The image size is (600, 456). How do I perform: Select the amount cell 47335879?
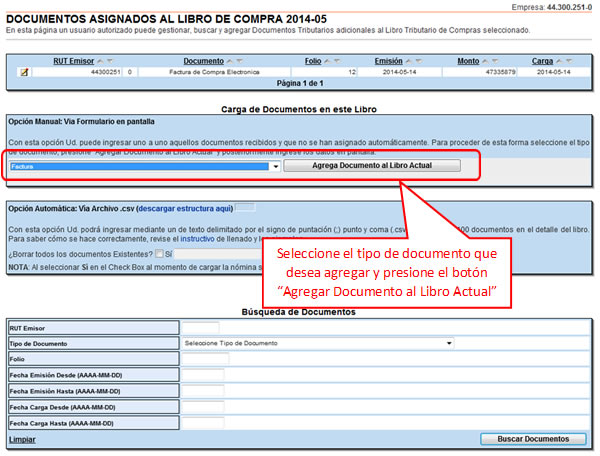(480, 72)
